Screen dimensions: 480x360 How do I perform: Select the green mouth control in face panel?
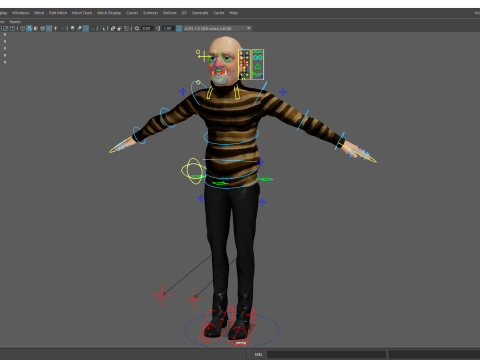(257, 74)
